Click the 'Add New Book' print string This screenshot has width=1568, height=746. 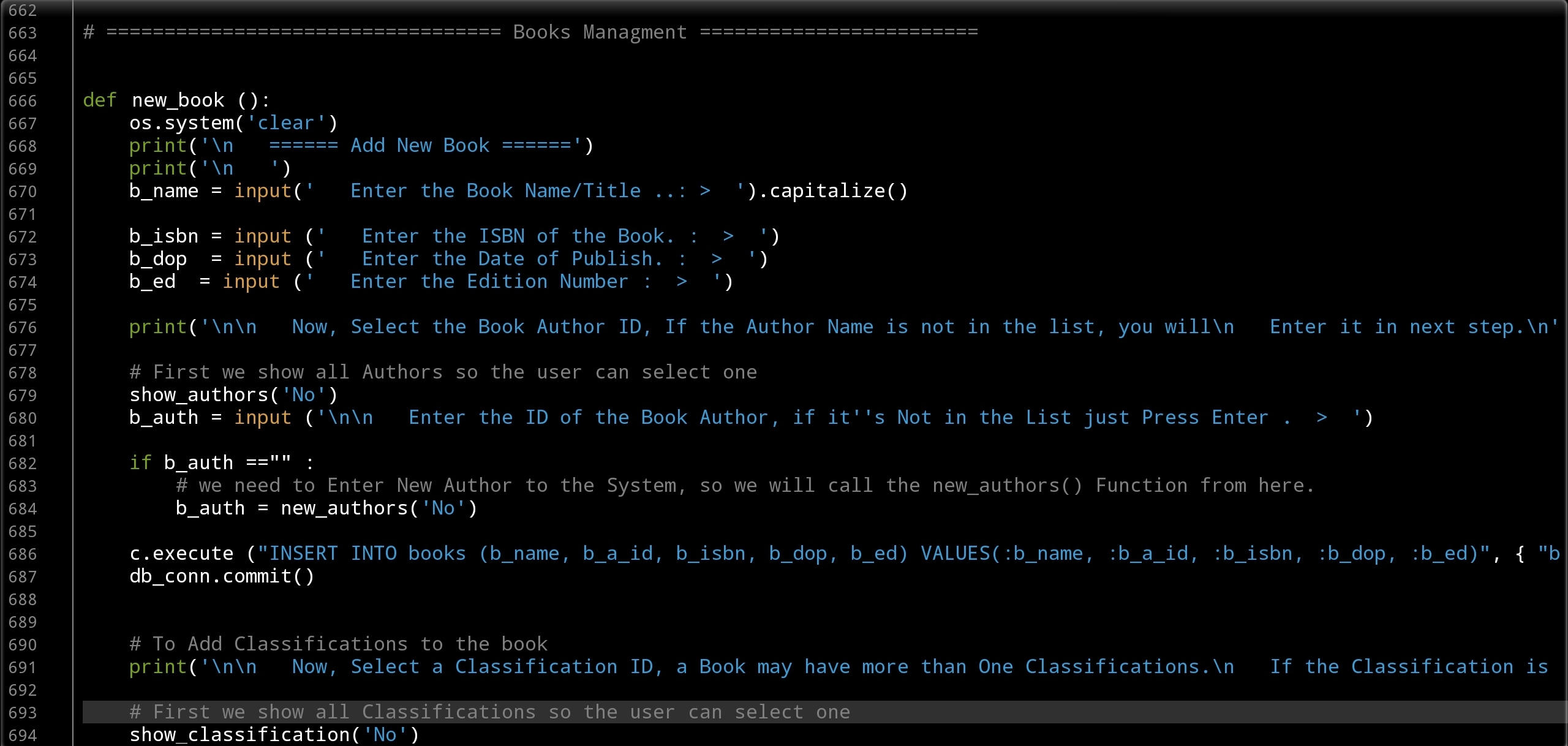(x=420, y=146)
